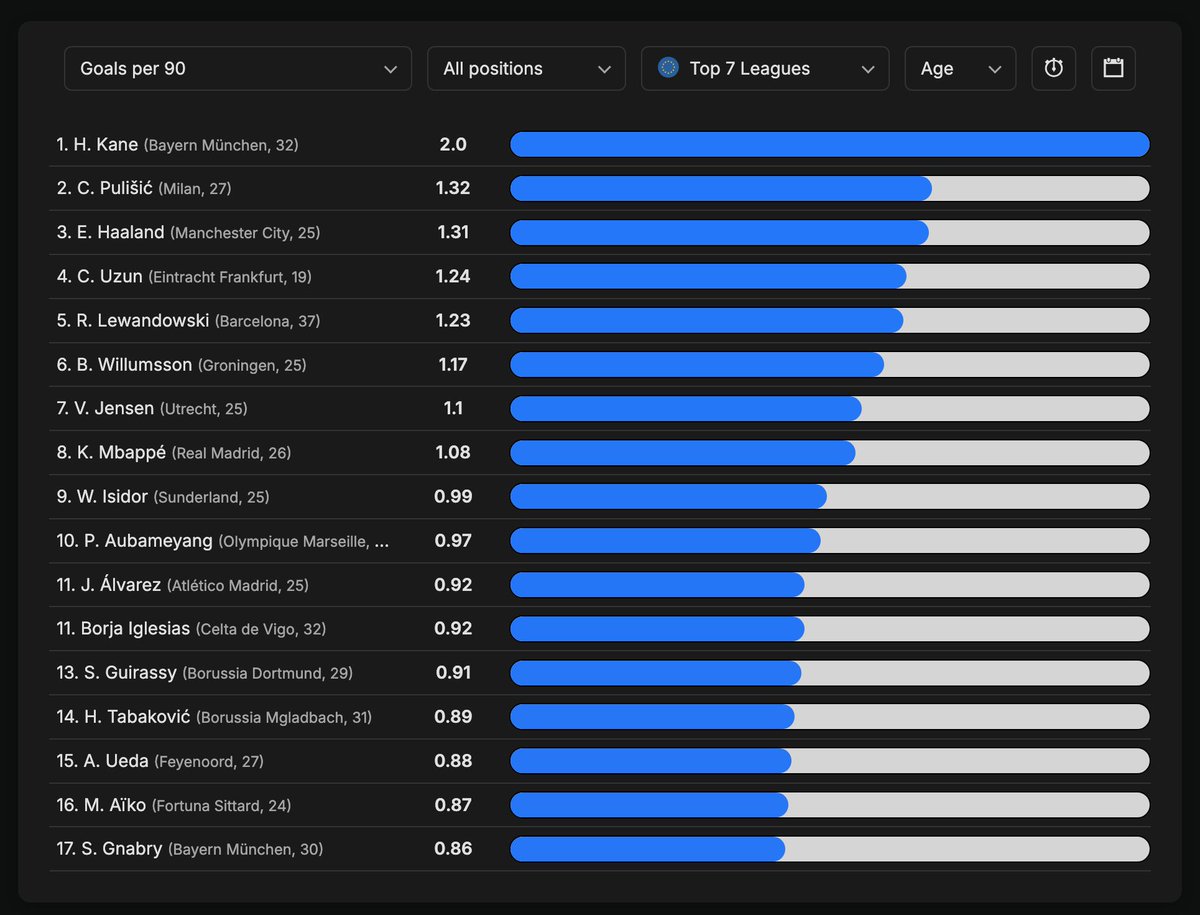
Task: Open the Top 7 Leagues dropdown
Action: click(765, 69)
